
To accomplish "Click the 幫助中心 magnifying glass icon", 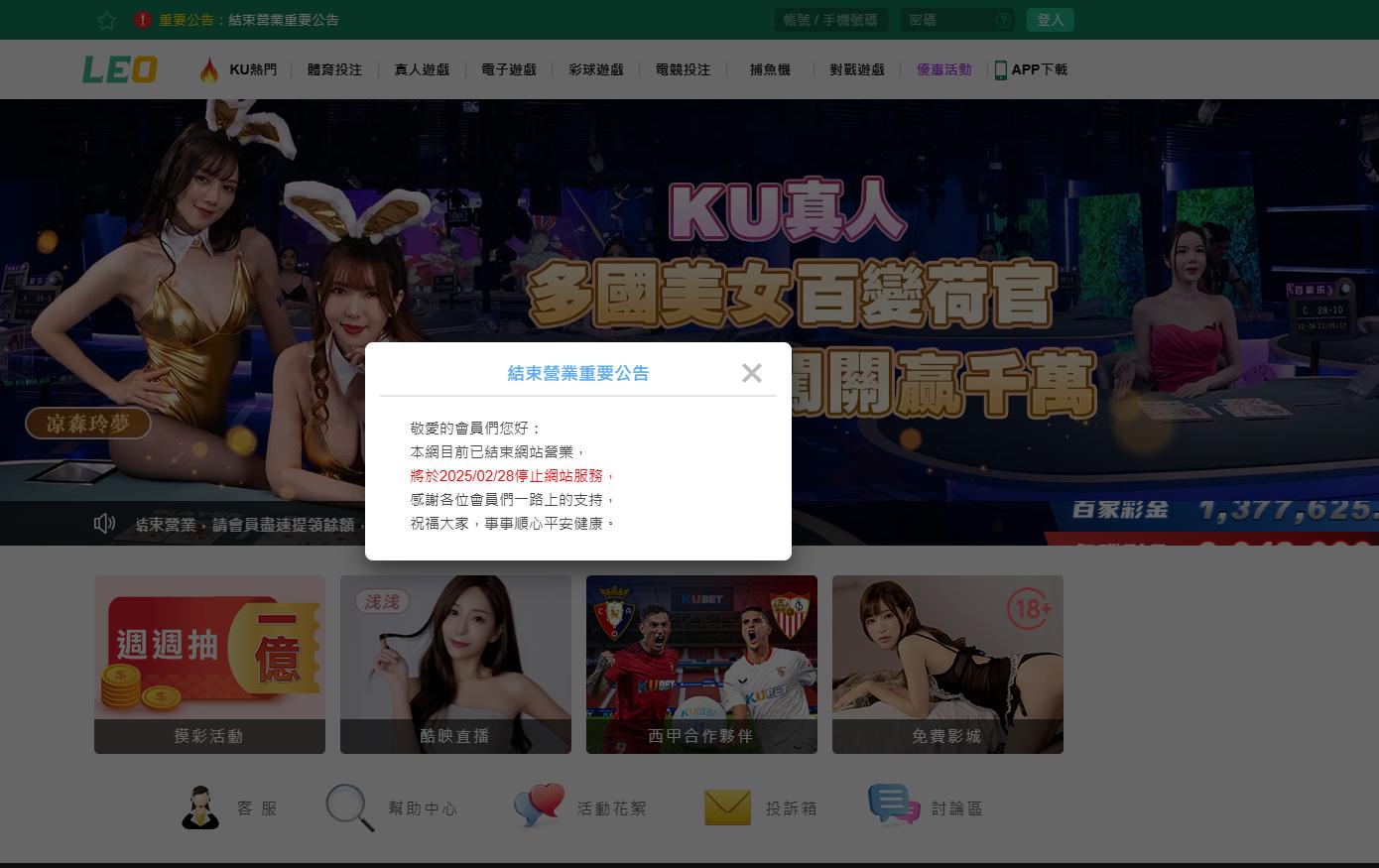I will tap(349, 806).
